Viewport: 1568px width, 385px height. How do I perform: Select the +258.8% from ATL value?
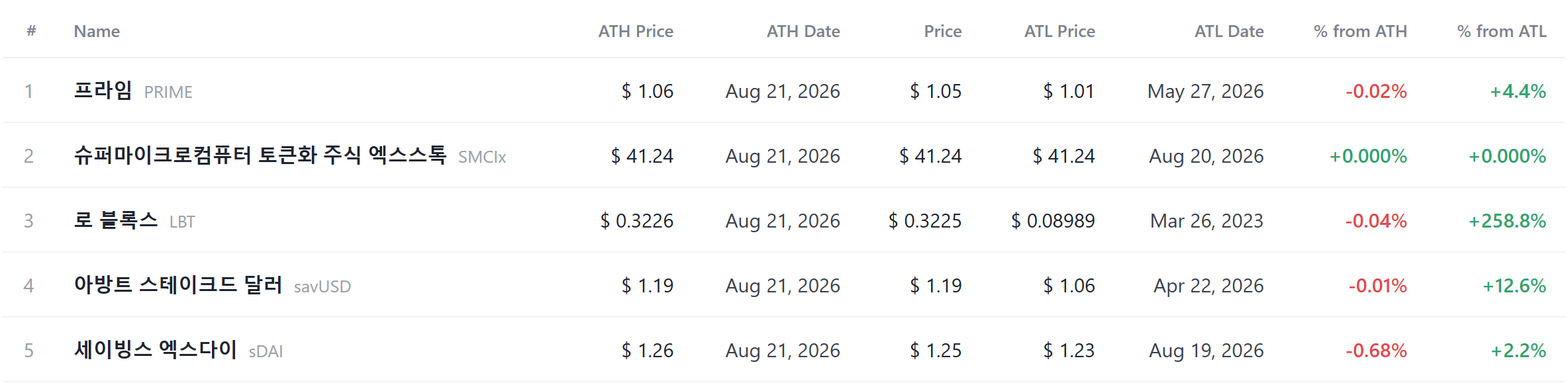point(1507,221)
